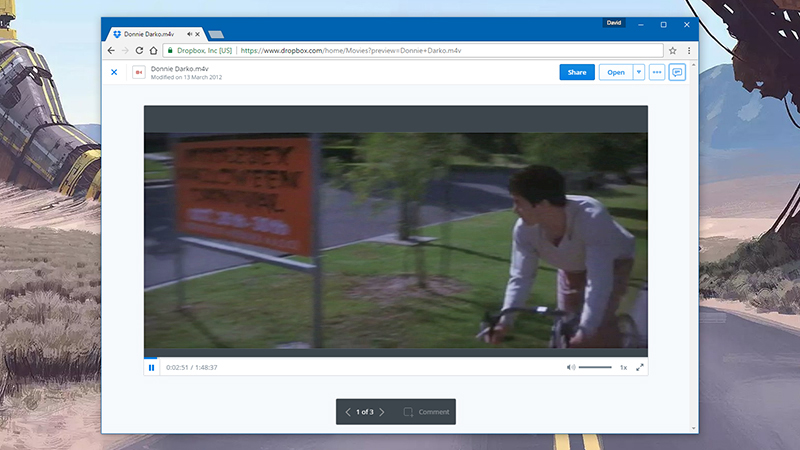
Task: Enter fullscreen video mode
Action: [640, 367]
